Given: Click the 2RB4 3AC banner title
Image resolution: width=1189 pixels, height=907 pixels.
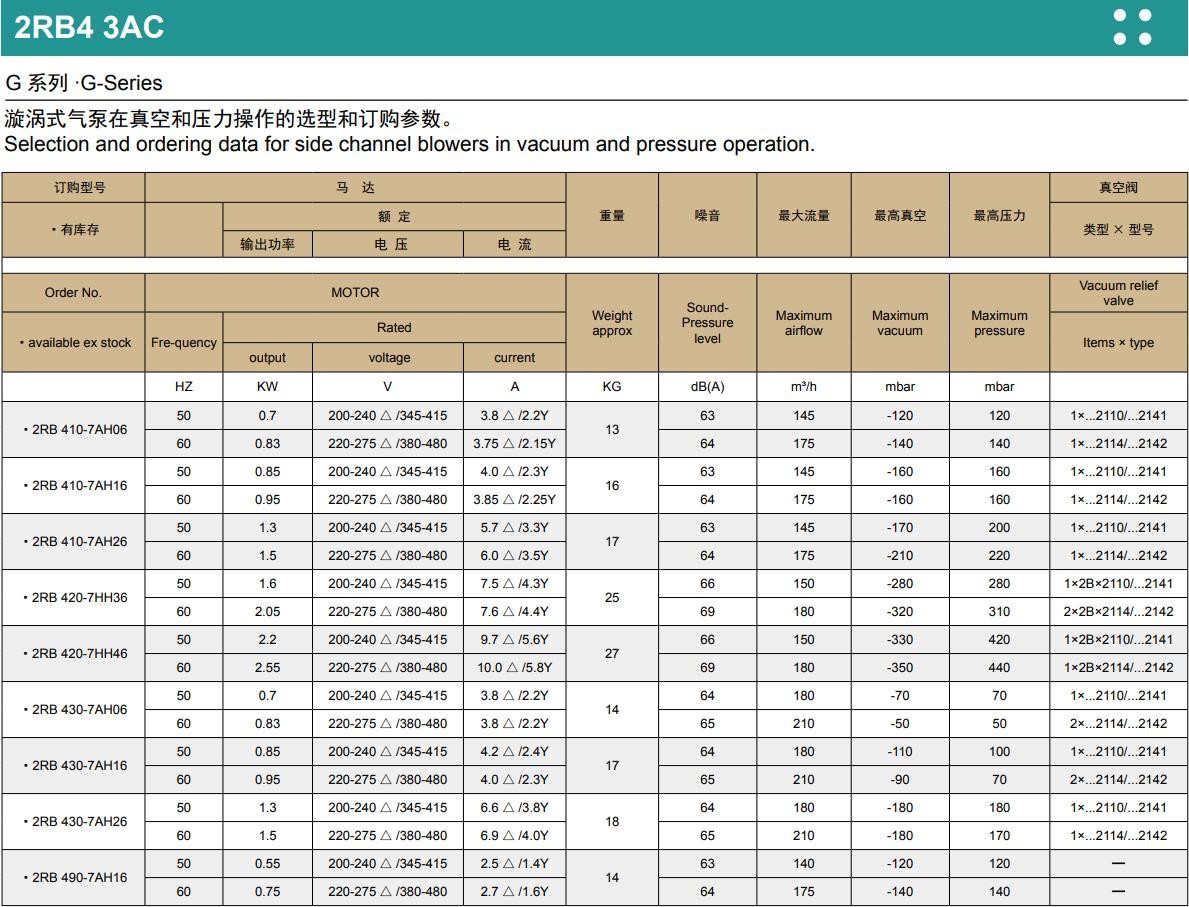Looking at the screenshot, I should click(x=89, y=27).
